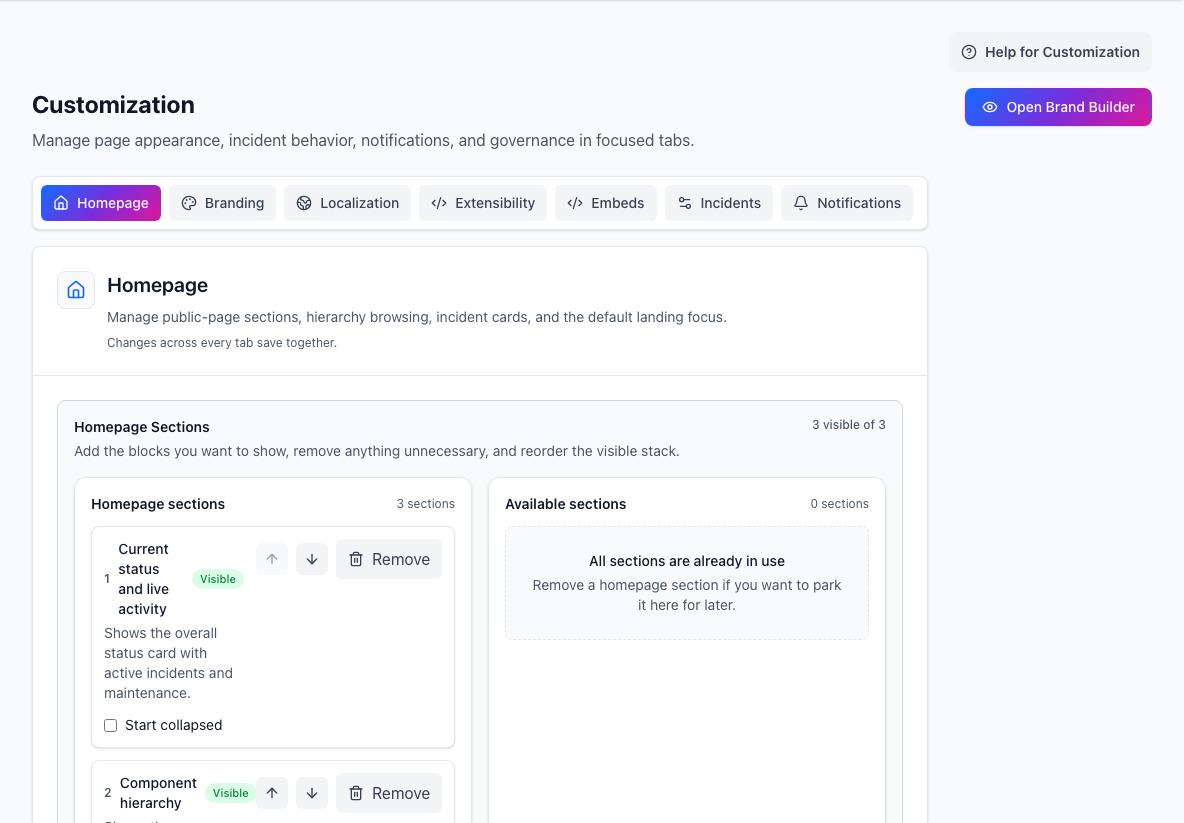This screenshot has height=823, width=1184.
Task: Click the '3 visible of 3' counter
Action: tap(849, 425)
